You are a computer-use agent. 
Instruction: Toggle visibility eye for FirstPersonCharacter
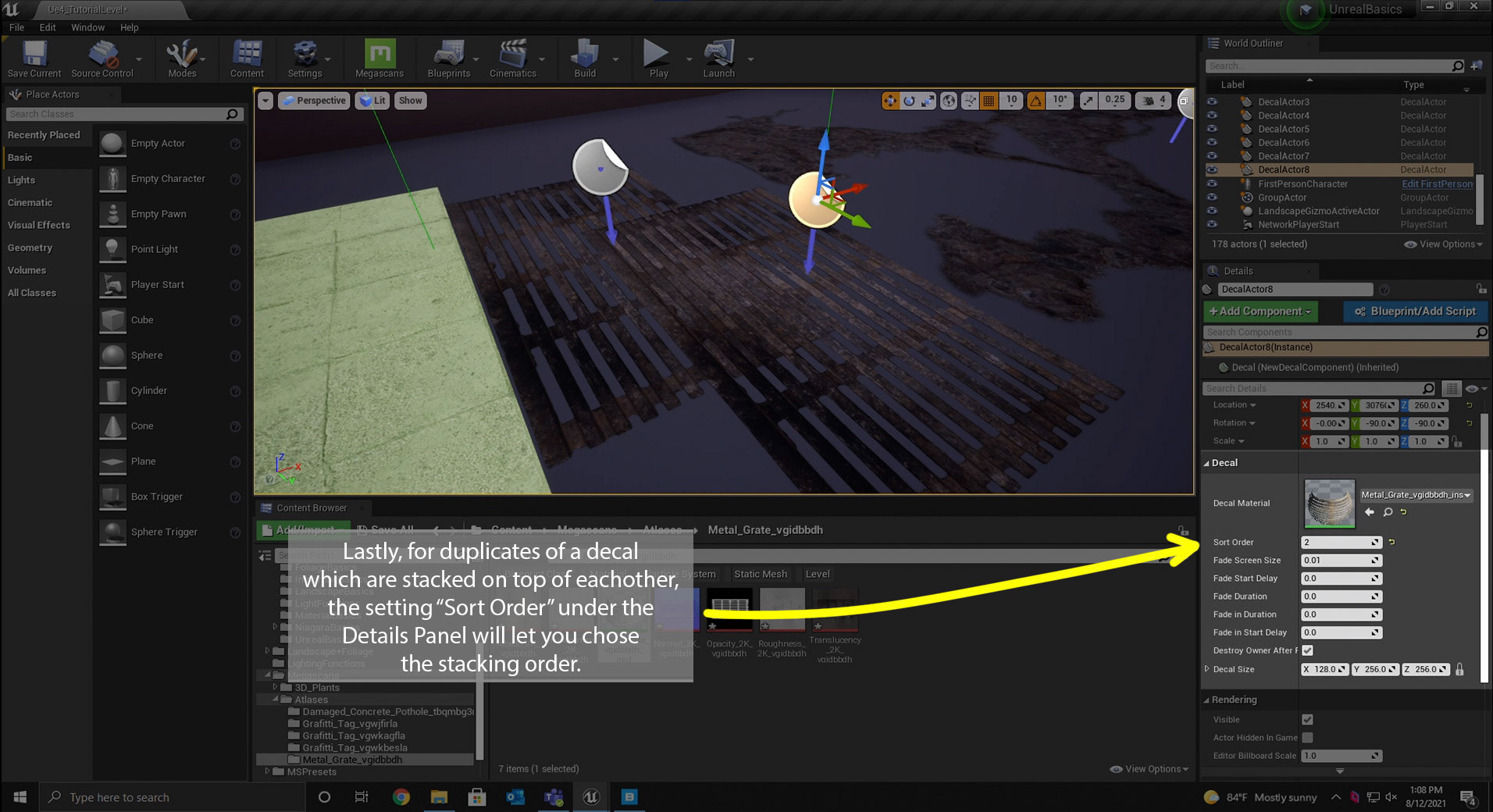(1212, 183)
